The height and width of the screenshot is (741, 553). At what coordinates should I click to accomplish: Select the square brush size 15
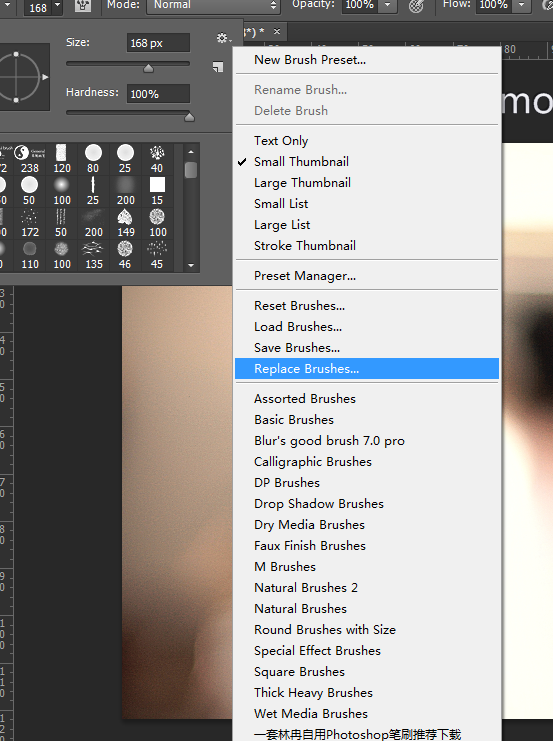157,191
